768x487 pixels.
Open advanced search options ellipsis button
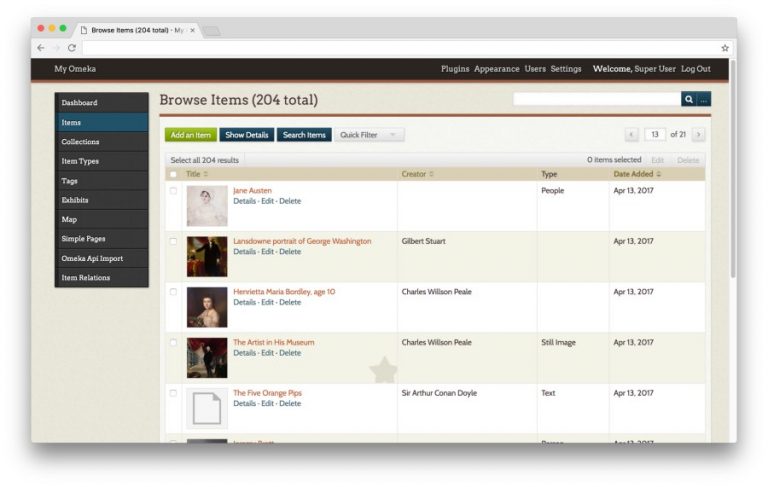coord(703,99)
